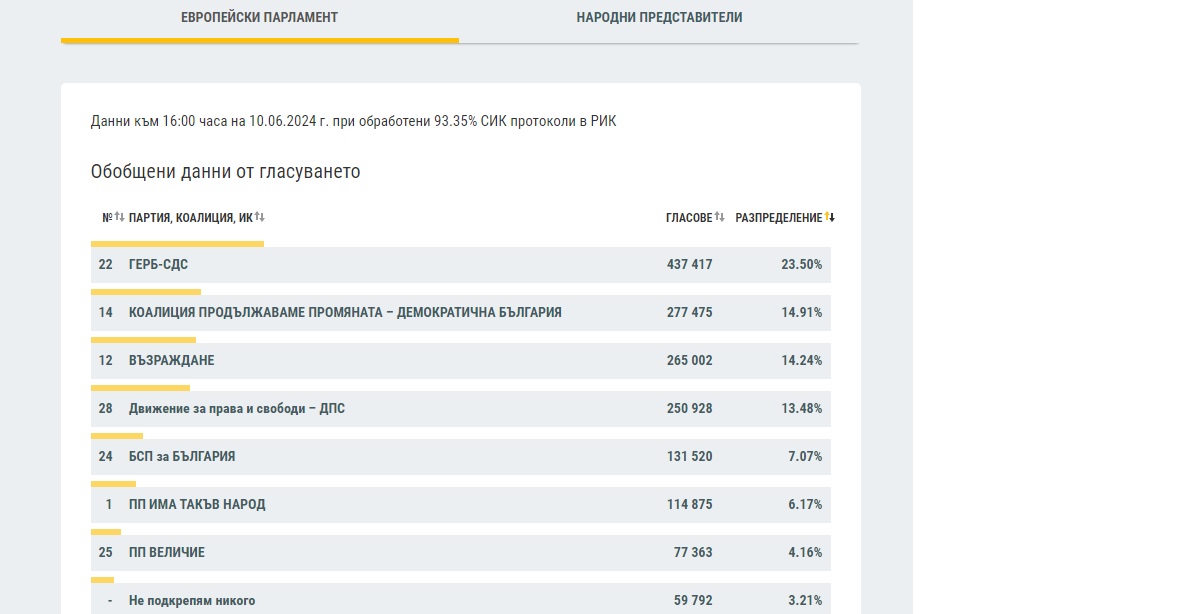Open the НАРОДНИ ПРЕДСТАВИТЕЛИ tab
The image size is (1197, 614).
(x=659, y=18)
